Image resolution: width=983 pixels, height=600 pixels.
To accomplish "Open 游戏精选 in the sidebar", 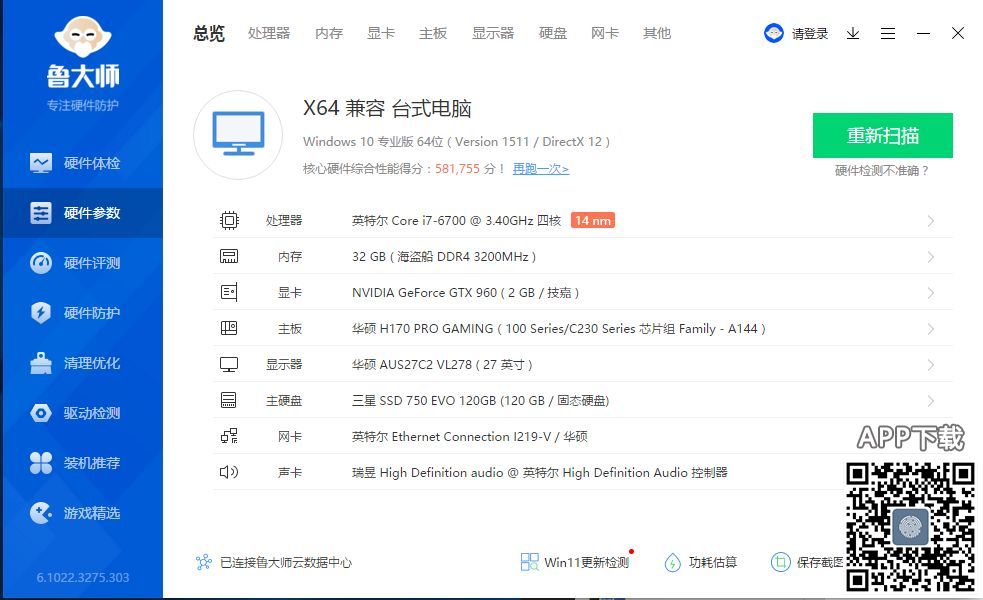I will [80, 513].
